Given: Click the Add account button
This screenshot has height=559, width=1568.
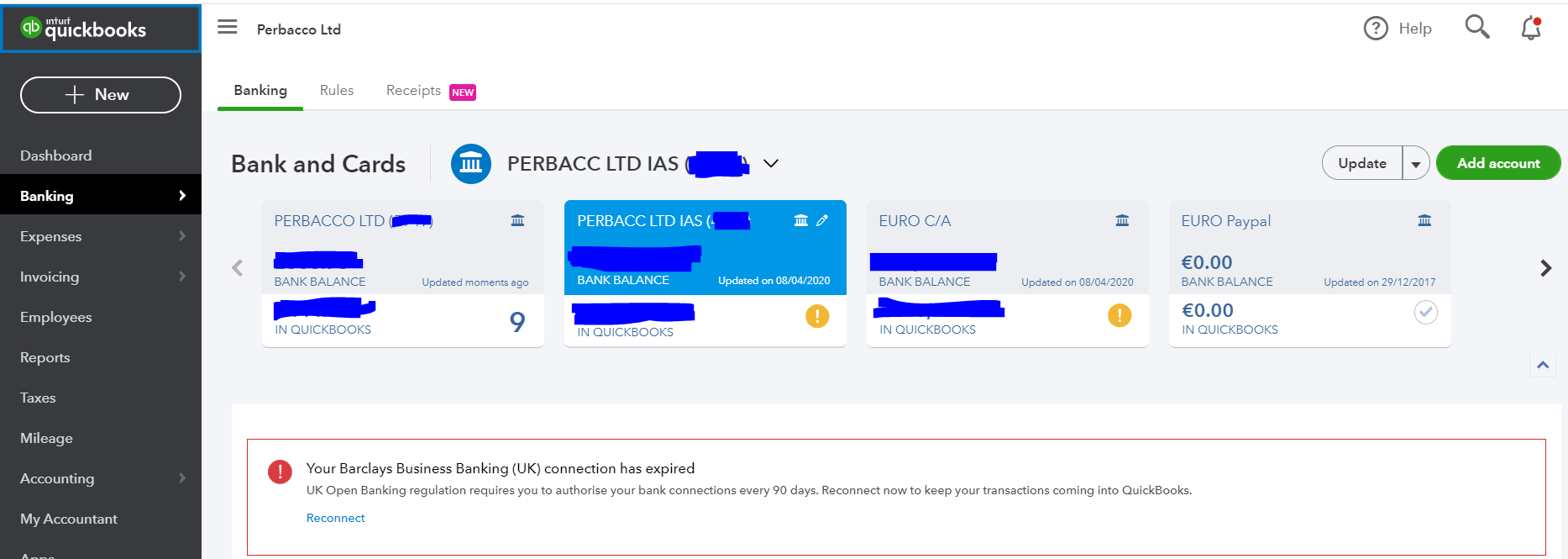Looking at the screenshot, I should (x=1498, y=163).
